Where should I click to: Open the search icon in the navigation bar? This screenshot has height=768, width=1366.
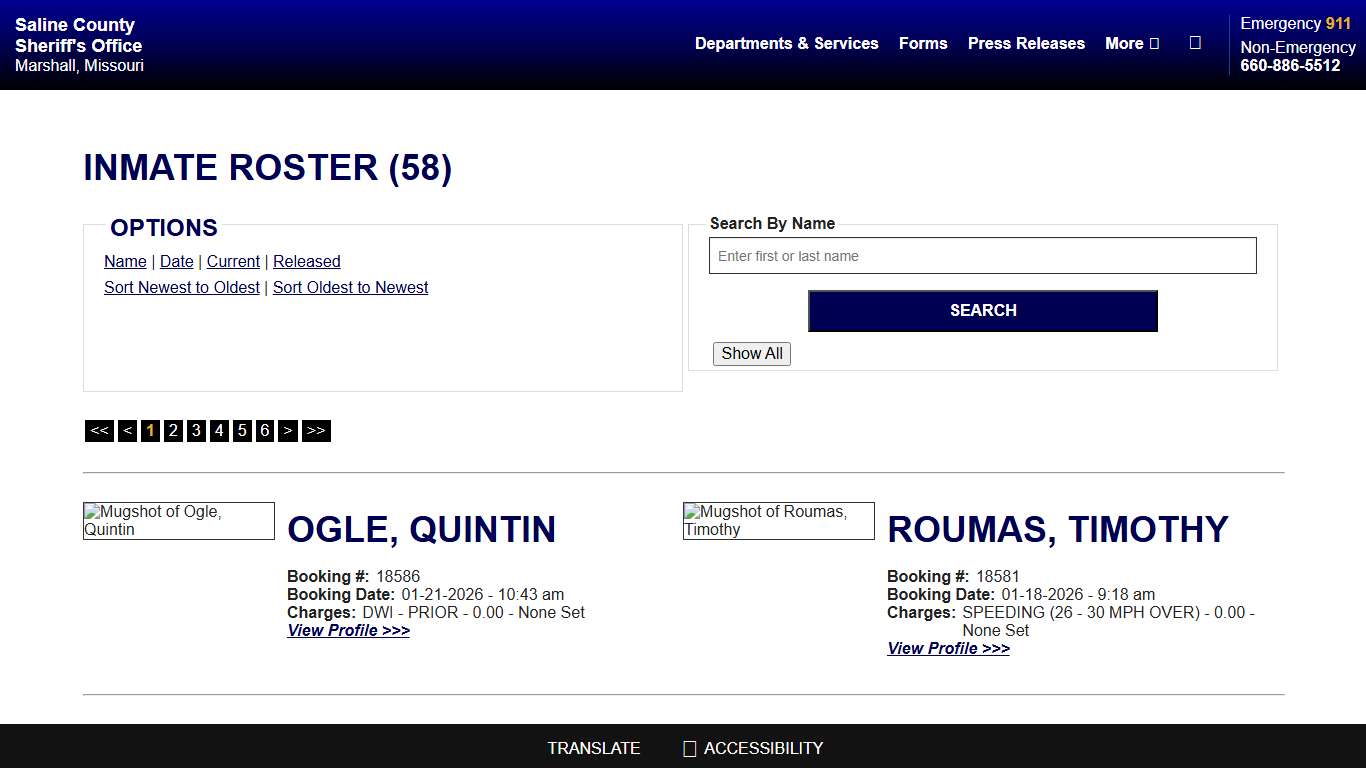click(1196, 43)
